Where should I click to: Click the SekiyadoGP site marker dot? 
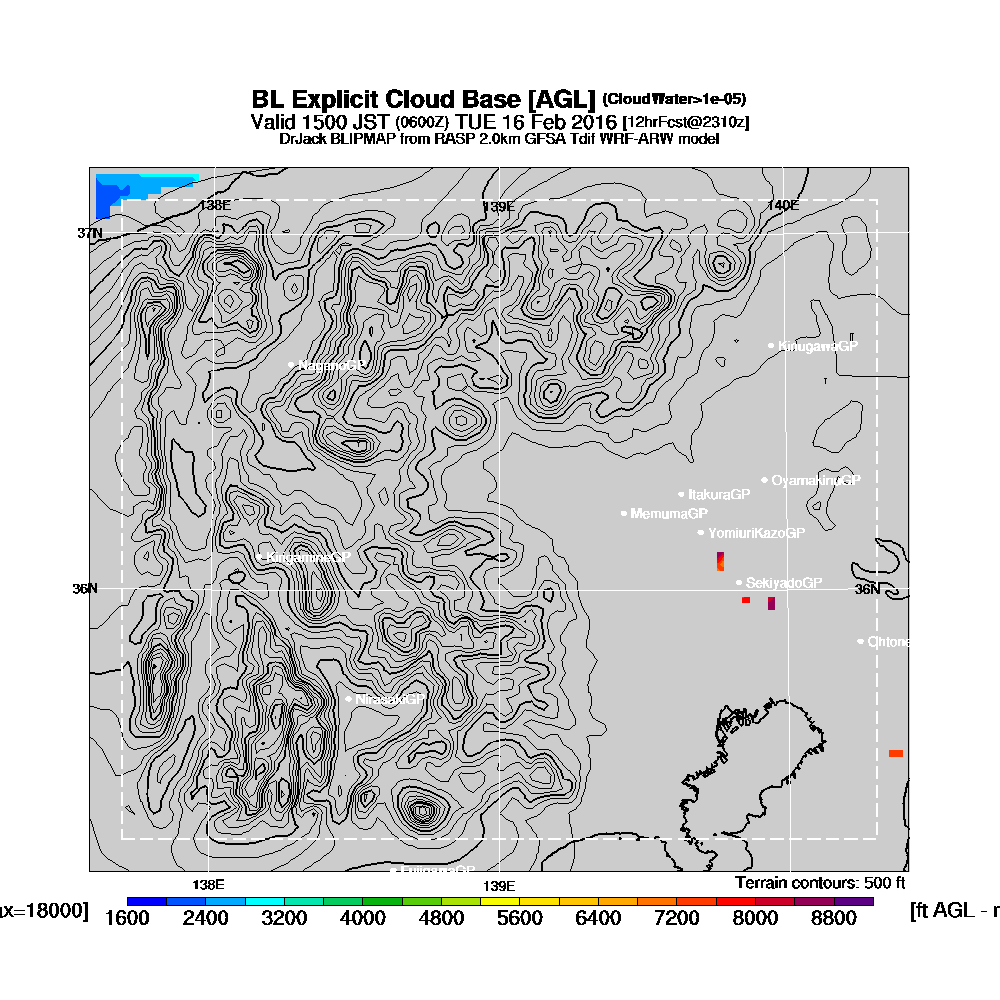(739, 583)
